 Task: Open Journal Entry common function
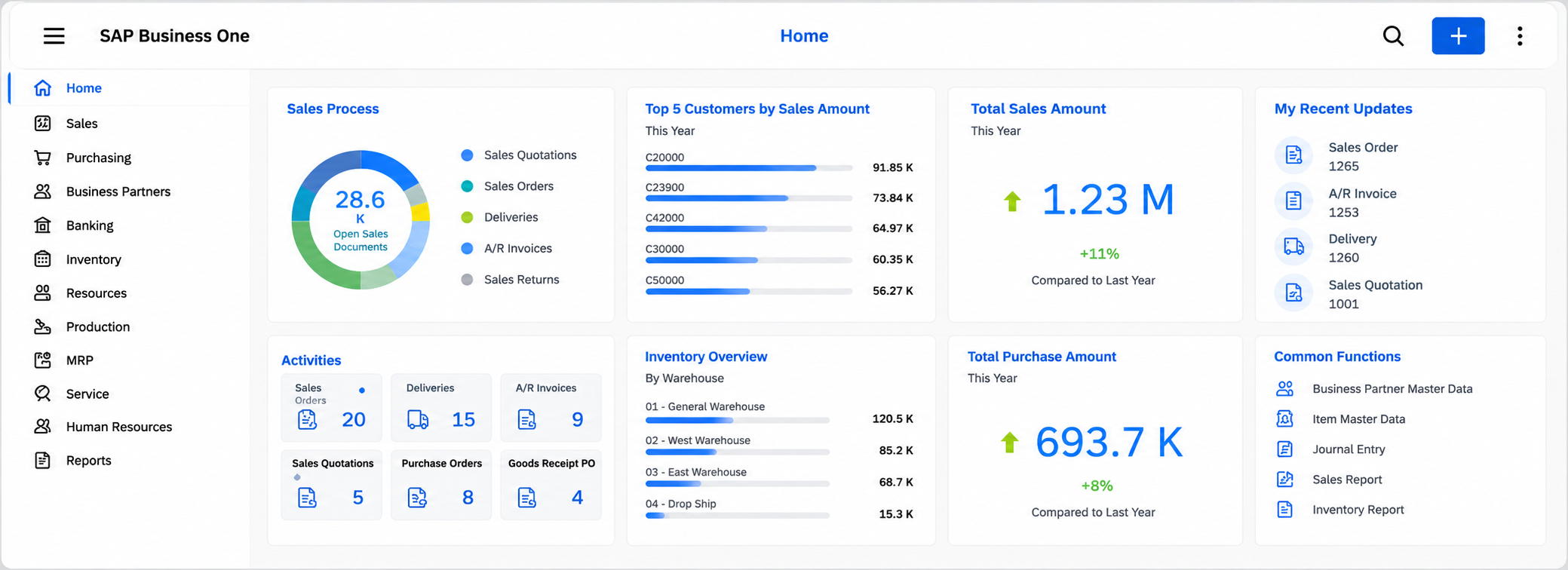tap(1349, 449)
